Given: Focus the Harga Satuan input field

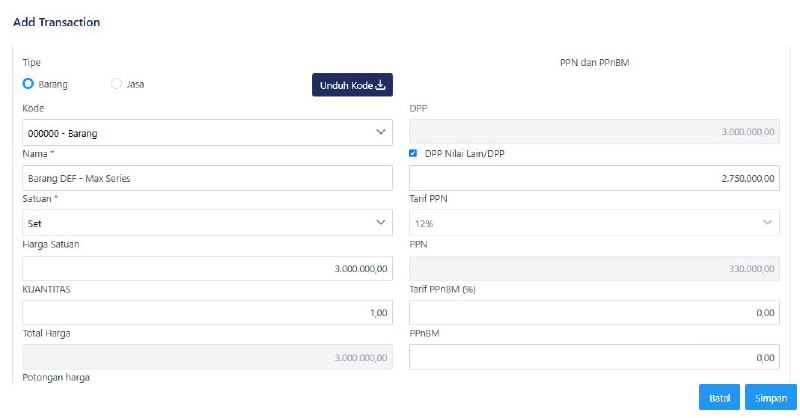Looking at the screenshot, I should click(x=206, y=269).
